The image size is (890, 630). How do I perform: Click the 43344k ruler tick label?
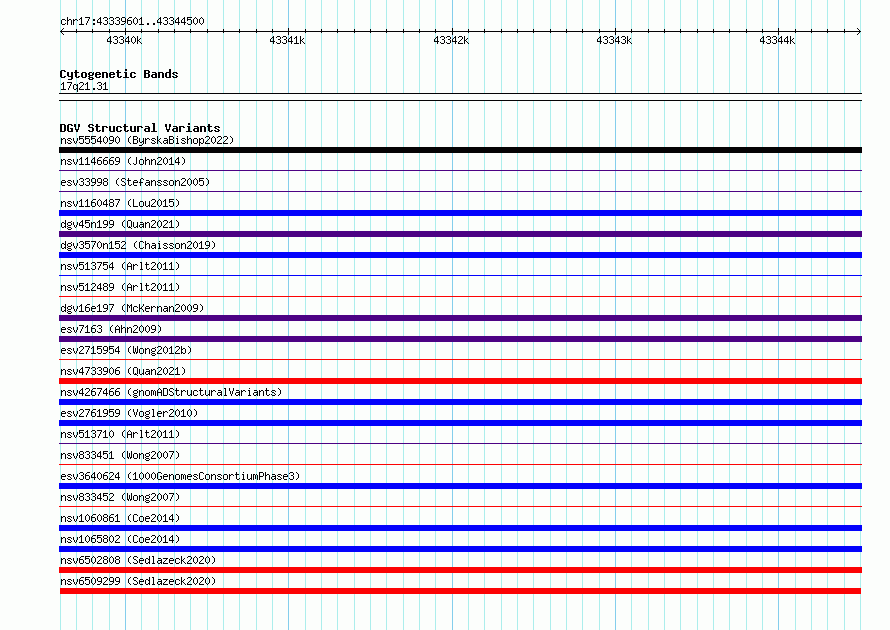(777, 40)
